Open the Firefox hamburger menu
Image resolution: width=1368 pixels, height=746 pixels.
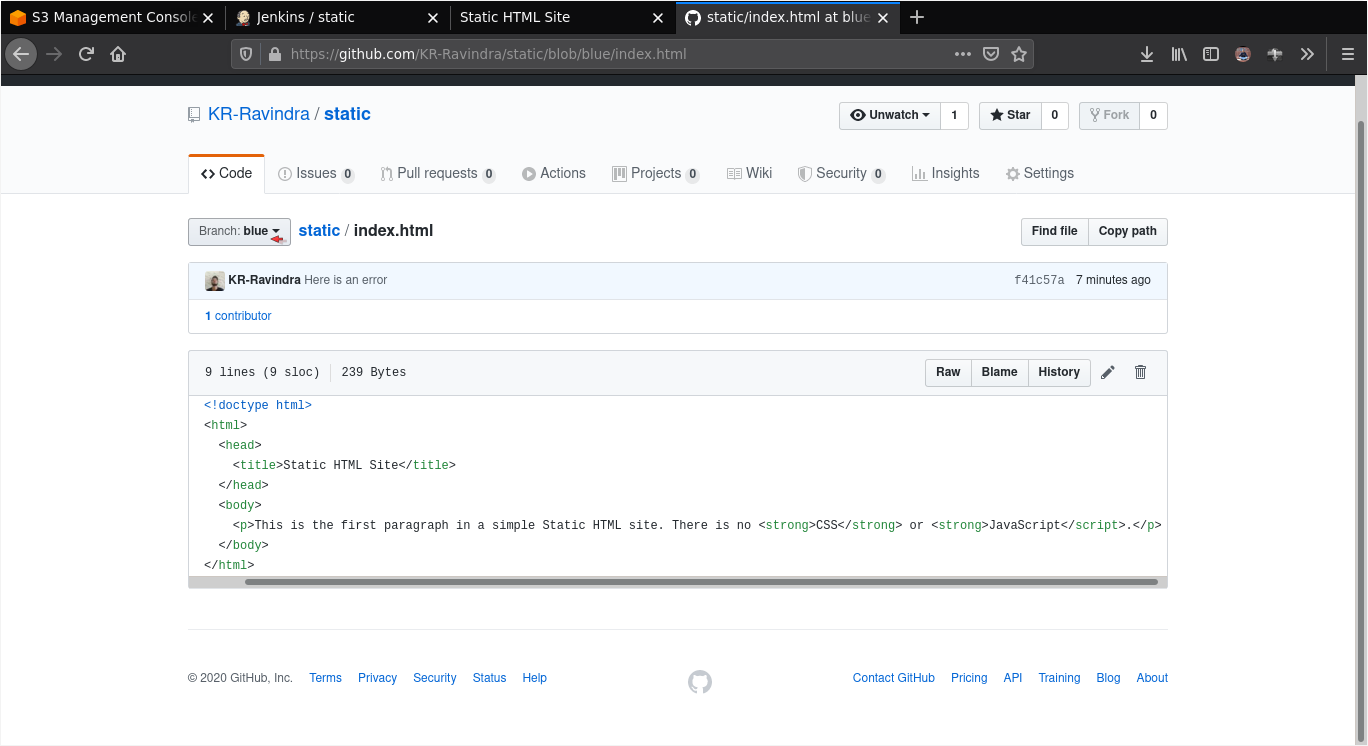pos(1348,54)
